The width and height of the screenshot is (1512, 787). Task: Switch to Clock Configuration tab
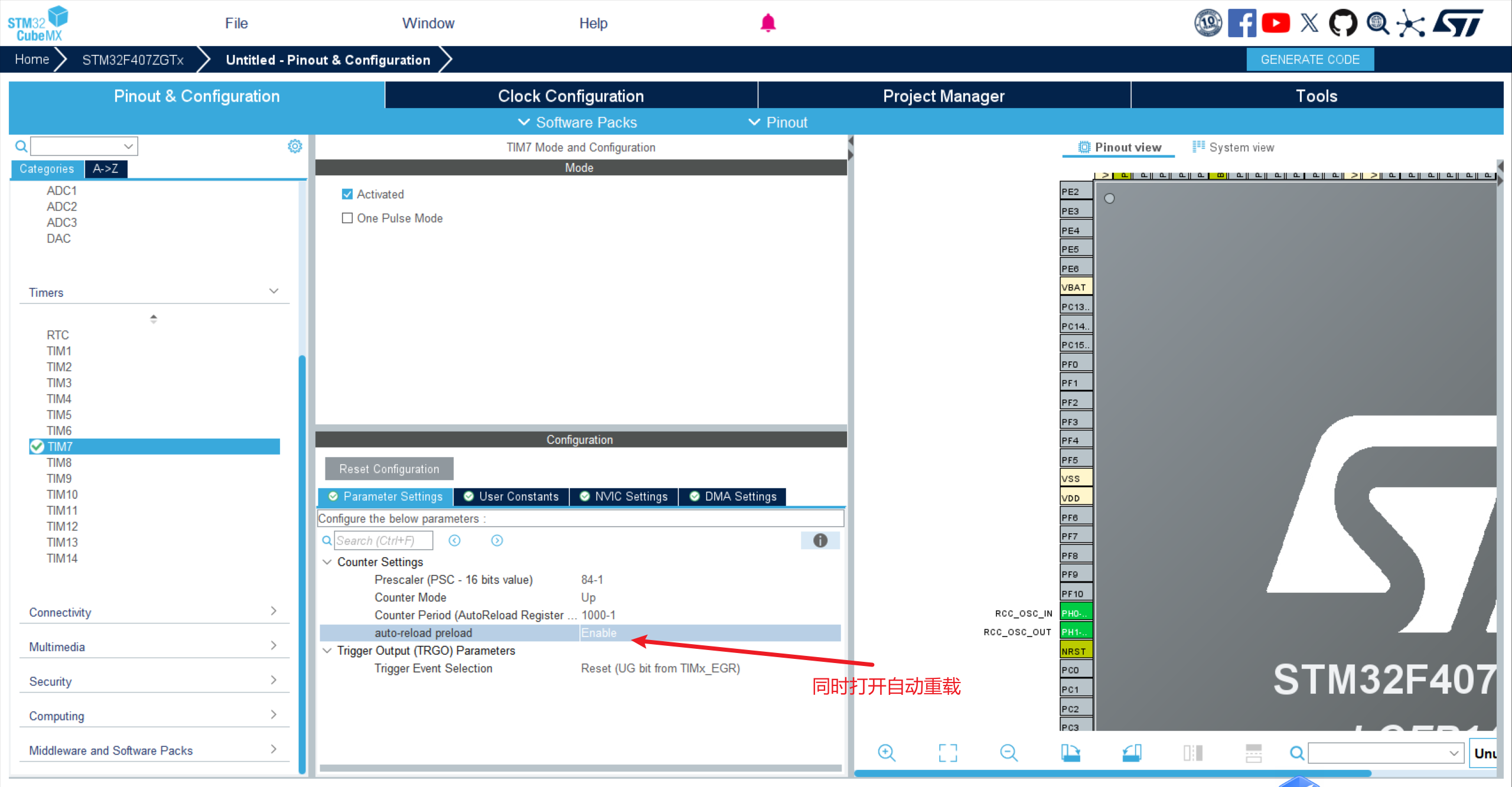tap(571, 96)
